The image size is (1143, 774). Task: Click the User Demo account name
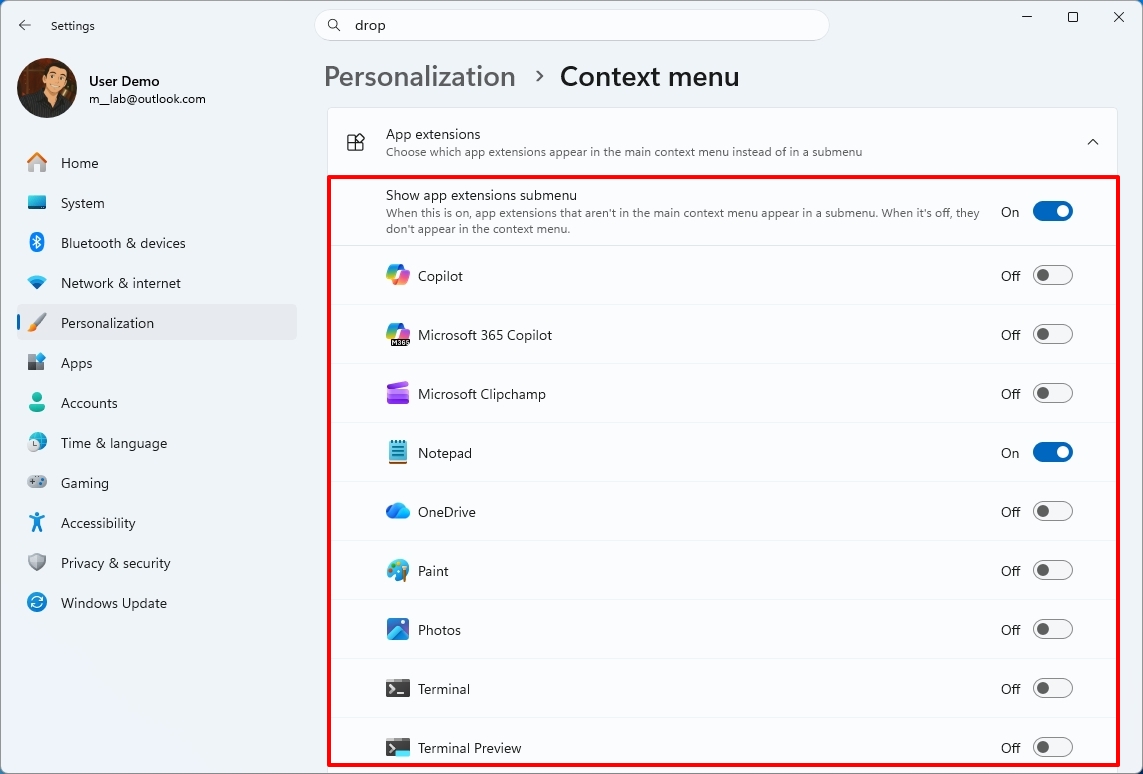124,81
